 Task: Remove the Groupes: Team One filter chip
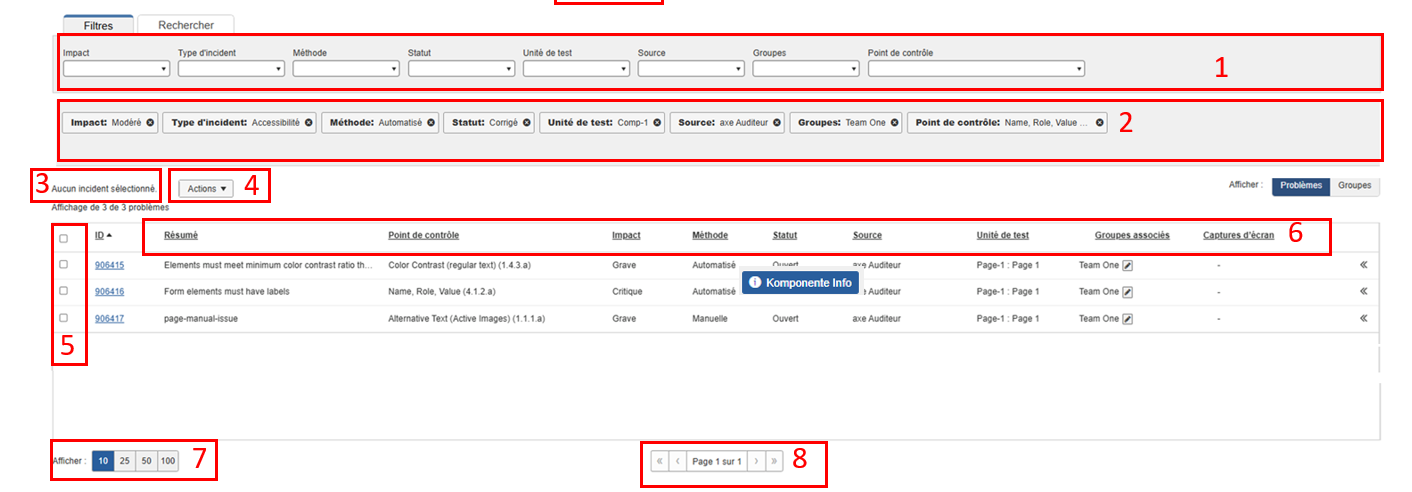[x=895, y=123]
